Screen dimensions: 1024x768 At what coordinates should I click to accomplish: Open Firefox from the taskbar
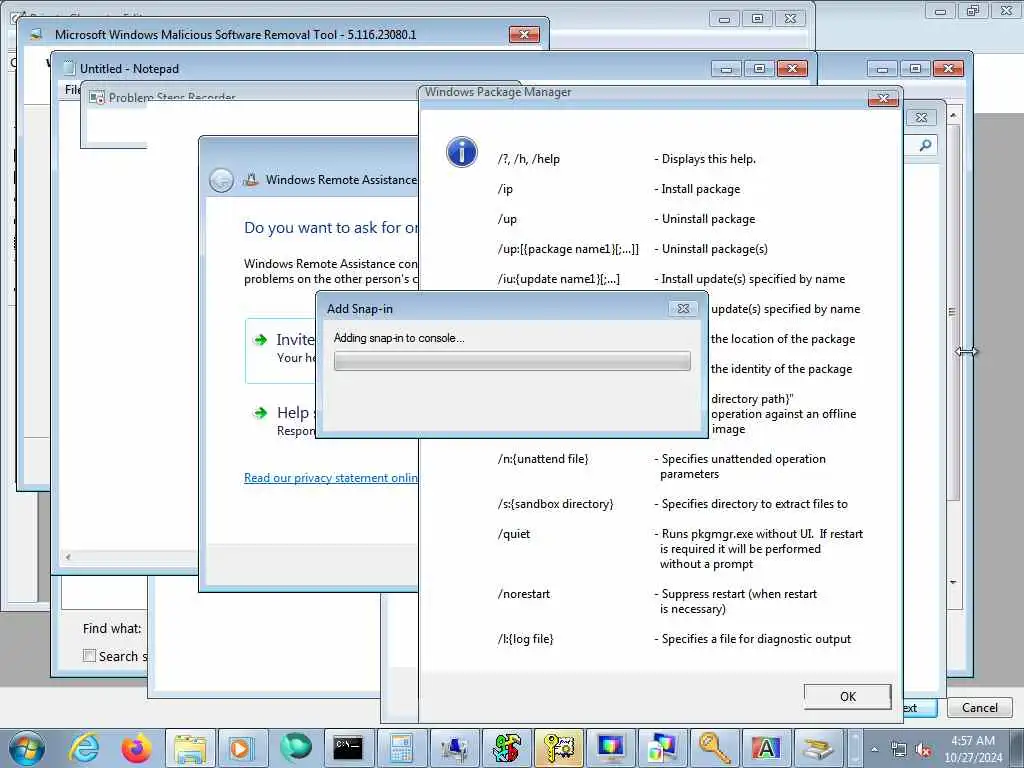pyautogui.click(x=136, y=748)
